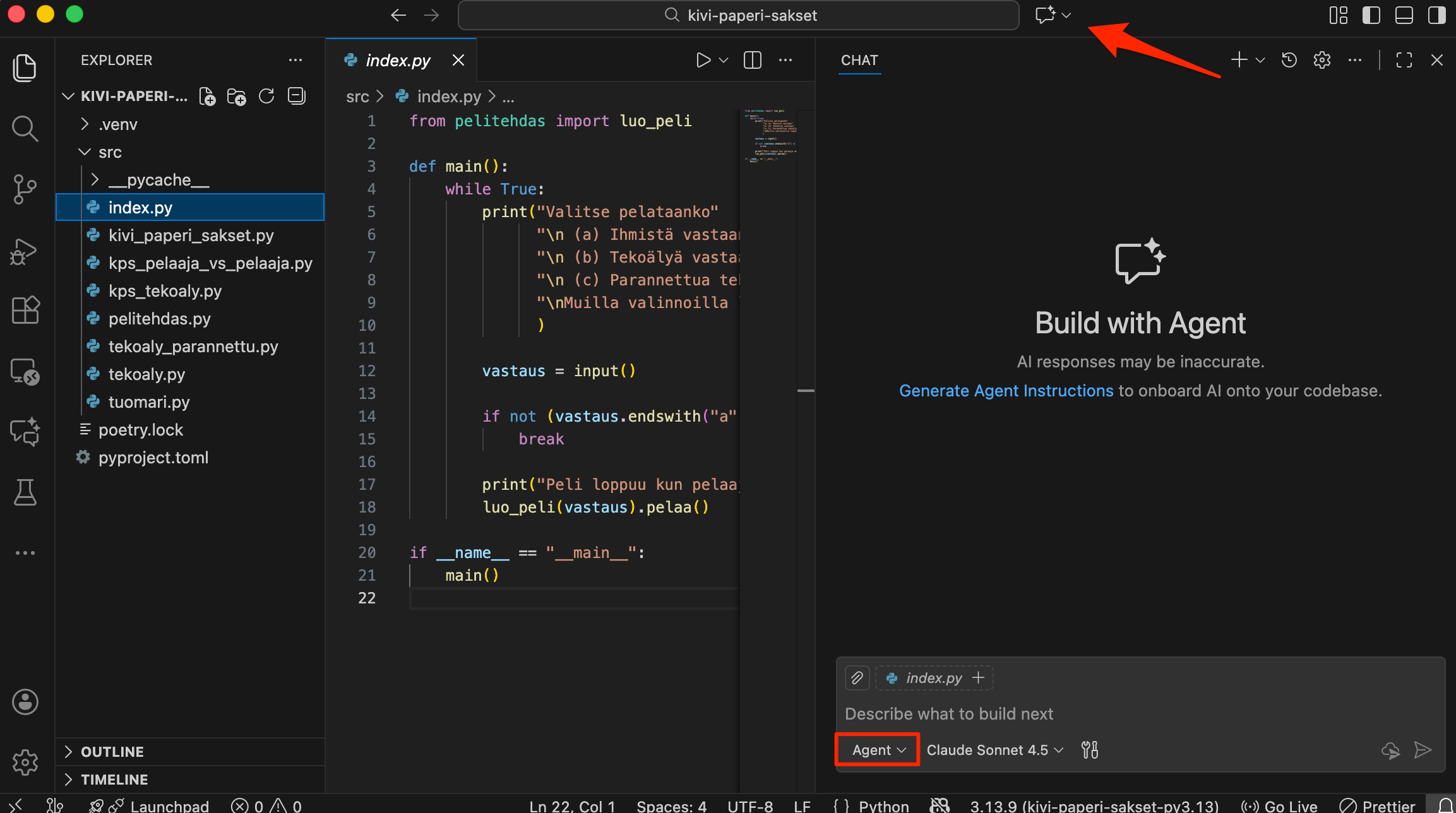Toggle the bottom panel visibility

pyautogui.click(x=1404, y=15)
